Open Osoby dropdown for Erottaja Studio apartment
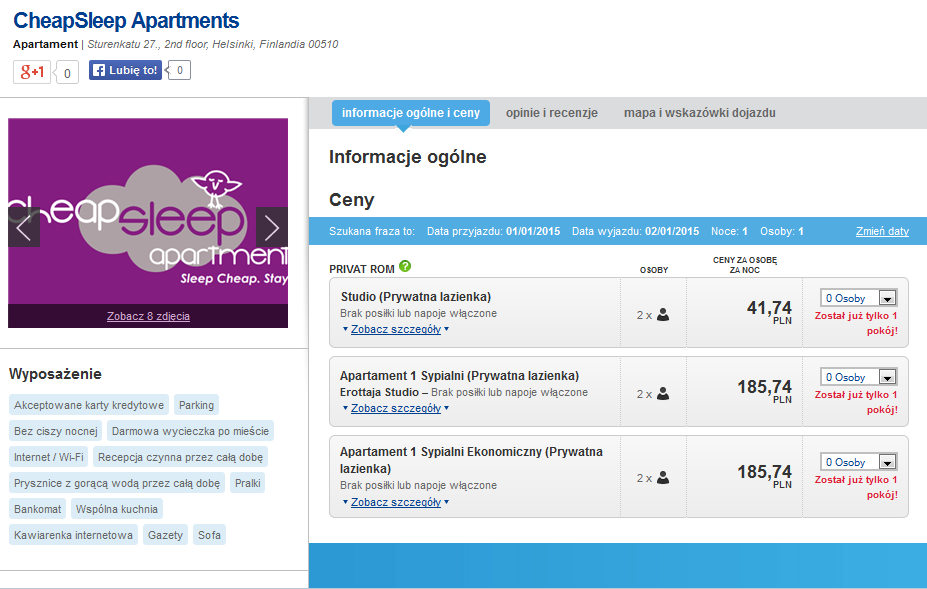This screenshot has width=927, height=589. [x=858, y=377]
